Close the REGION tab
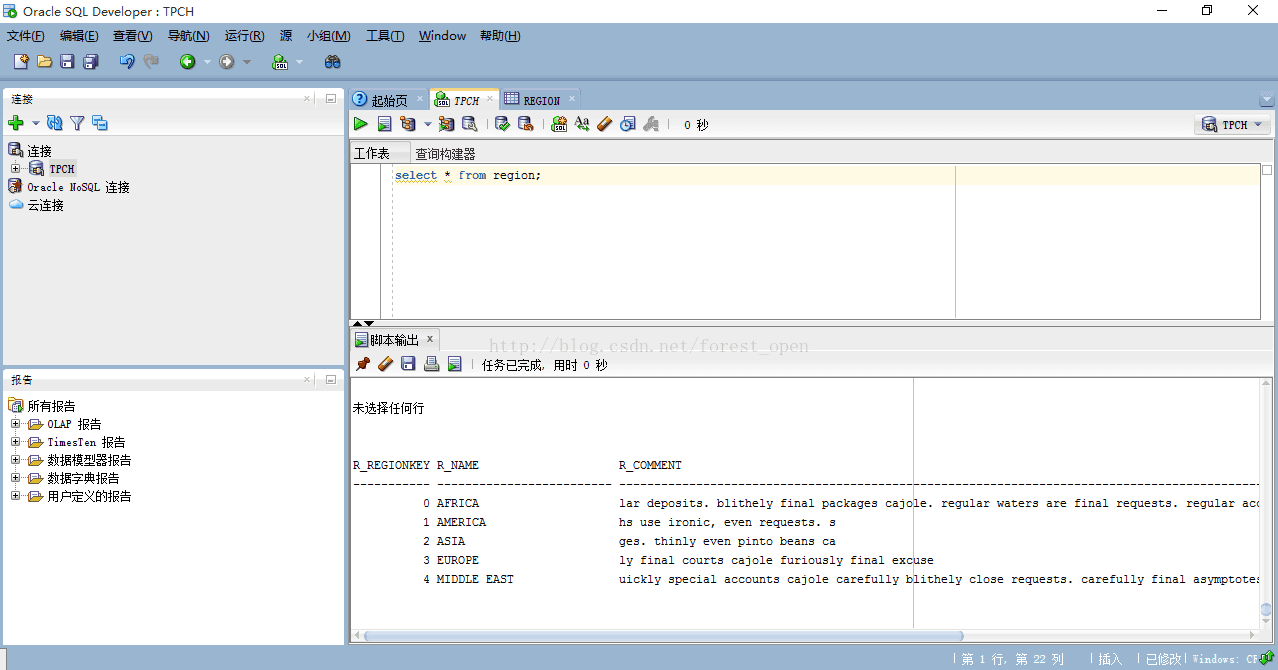1278x670 pixels. (572, 99)
